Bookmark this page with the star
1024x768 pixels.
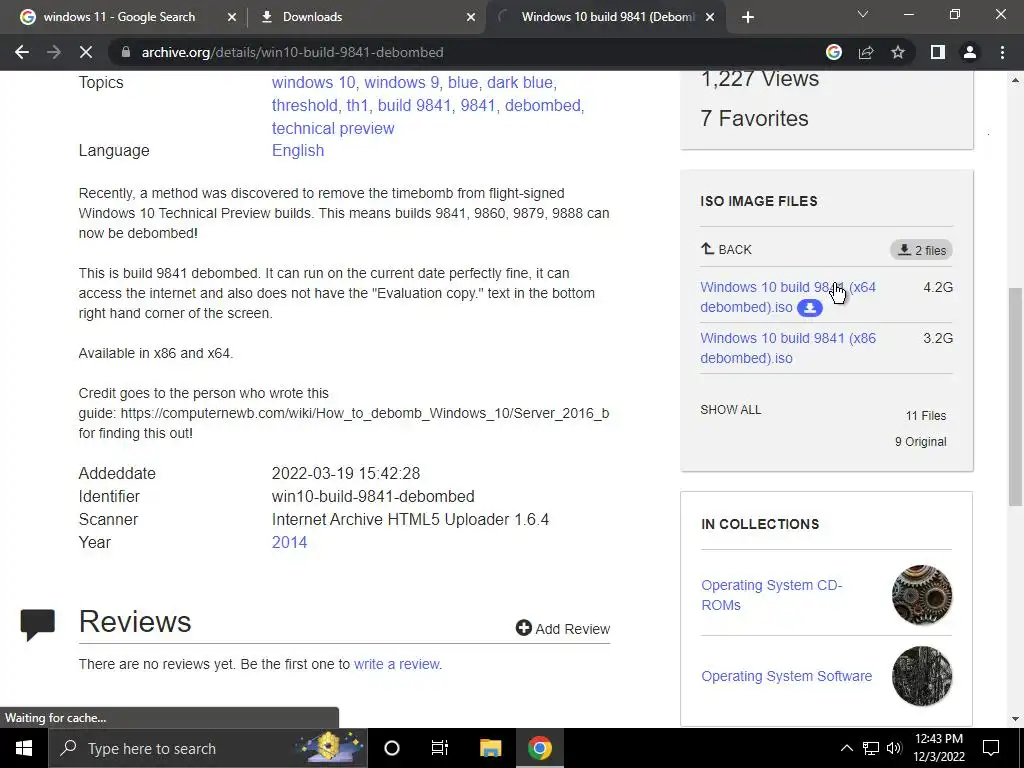point(898,52)
